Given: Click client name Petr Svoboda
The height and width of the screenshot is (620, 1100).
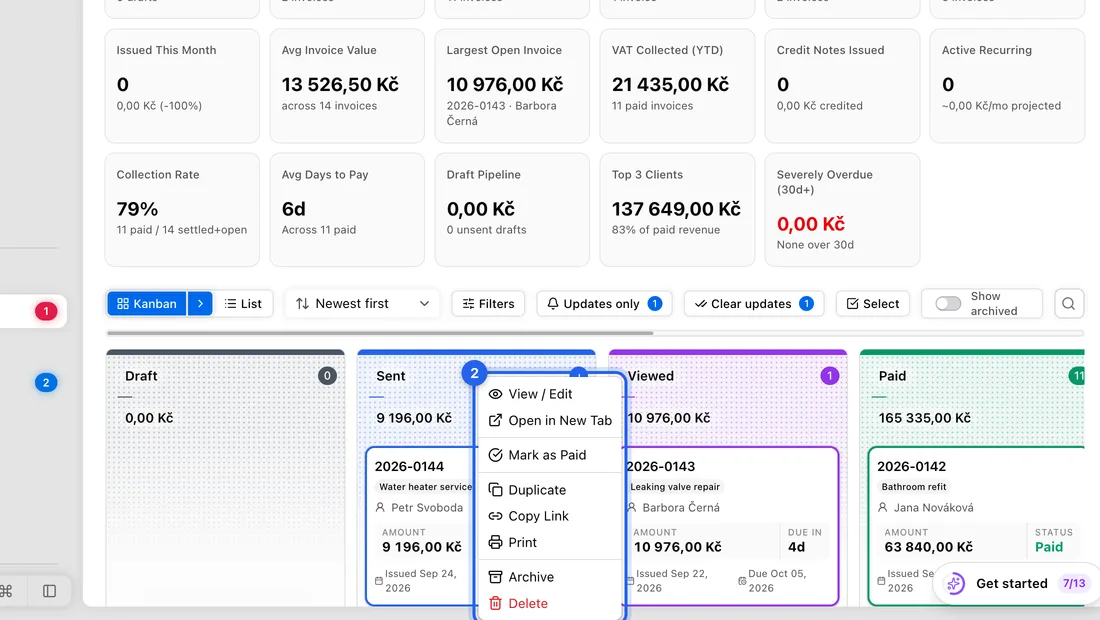Looking at the screenshot, I should (427, 508).
